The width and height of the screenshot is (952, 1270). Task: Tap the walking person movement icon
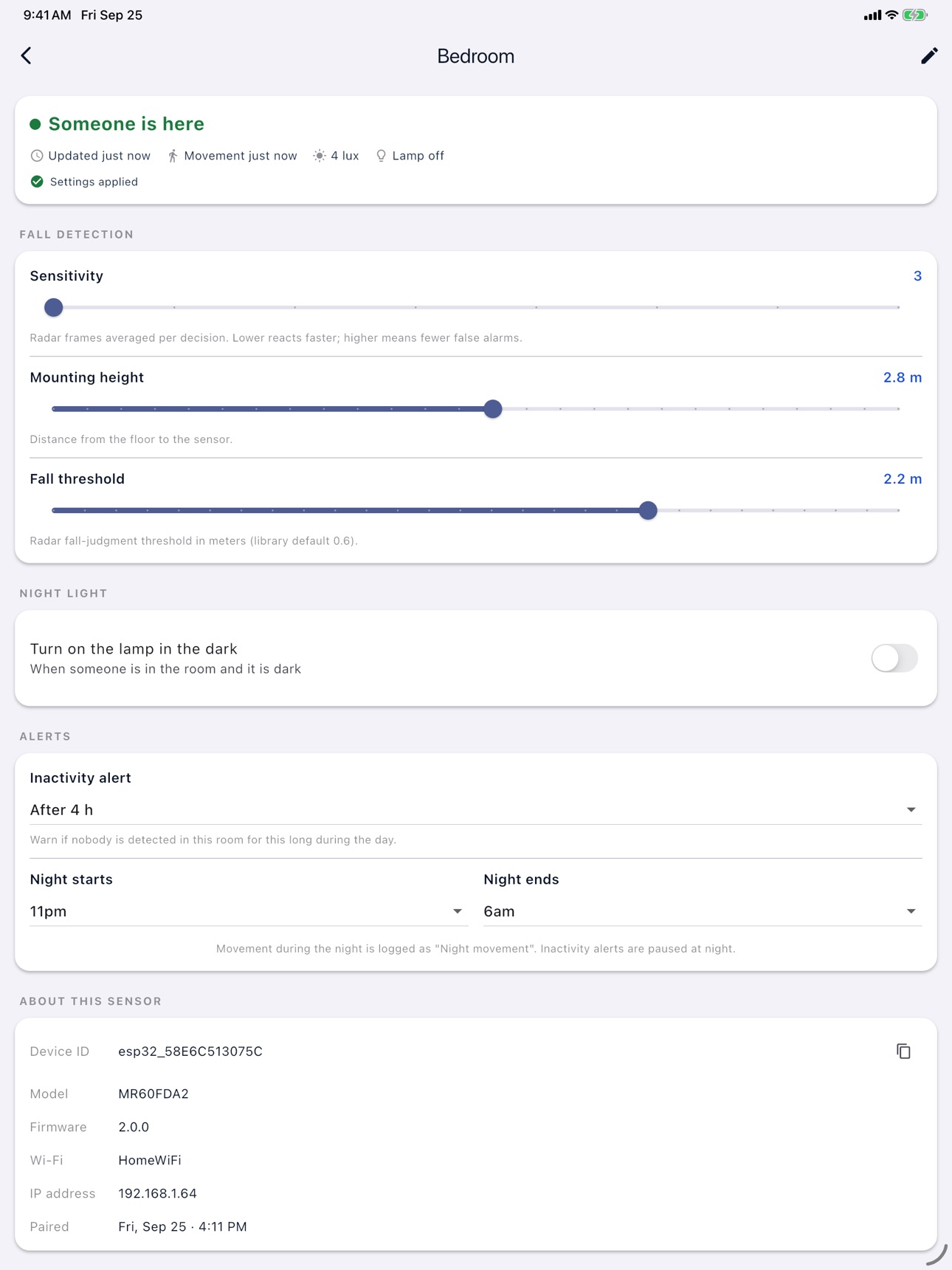[x=173, y=156]
